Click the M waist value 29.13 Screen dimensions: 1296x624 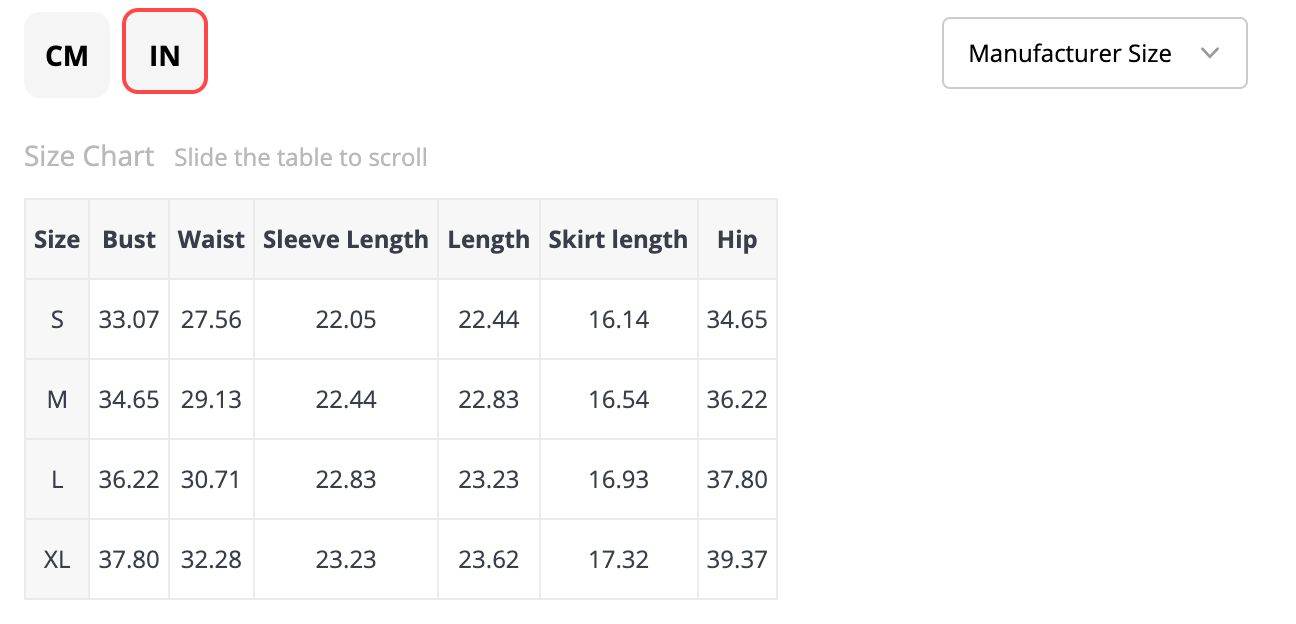(211, 399)
